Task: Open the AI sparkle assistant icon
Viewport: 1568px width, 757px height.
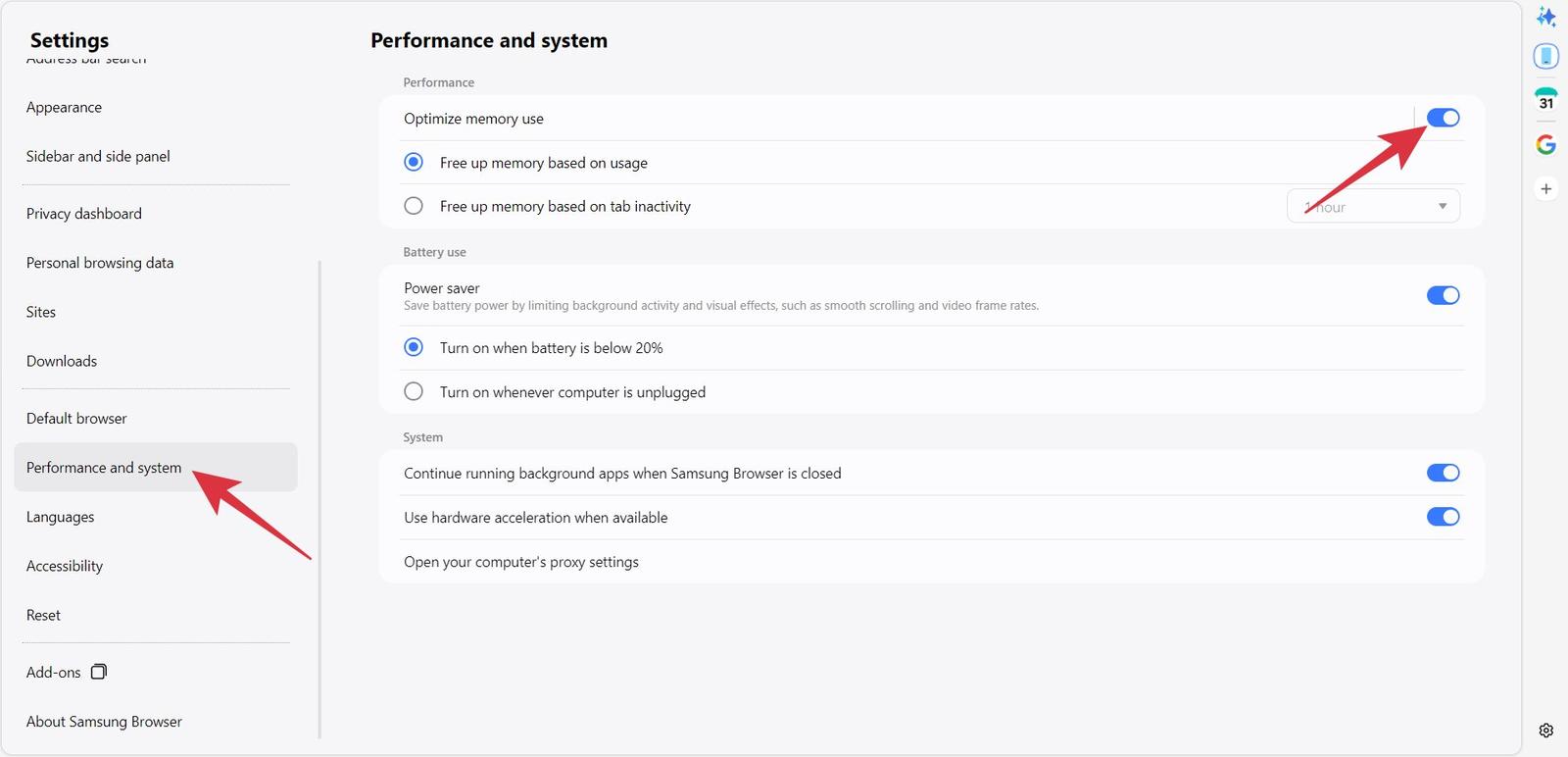Action: pyautogui.click(x=1545, y=17)
